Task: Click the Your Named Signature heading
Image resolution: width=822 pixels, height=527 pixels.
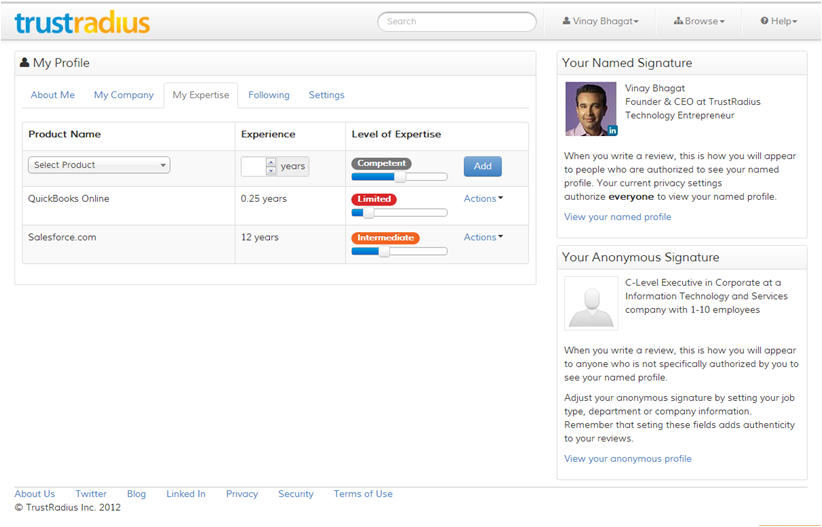Action: coord(627,63)
